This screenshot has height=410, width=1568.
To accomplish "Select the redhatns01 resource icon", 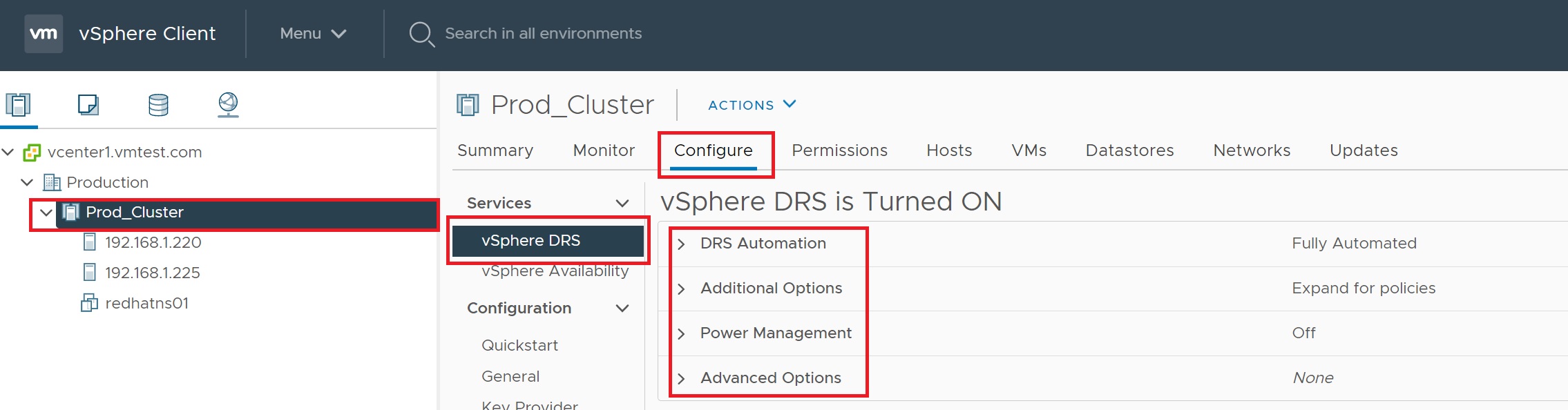I will tap(89, 303).
